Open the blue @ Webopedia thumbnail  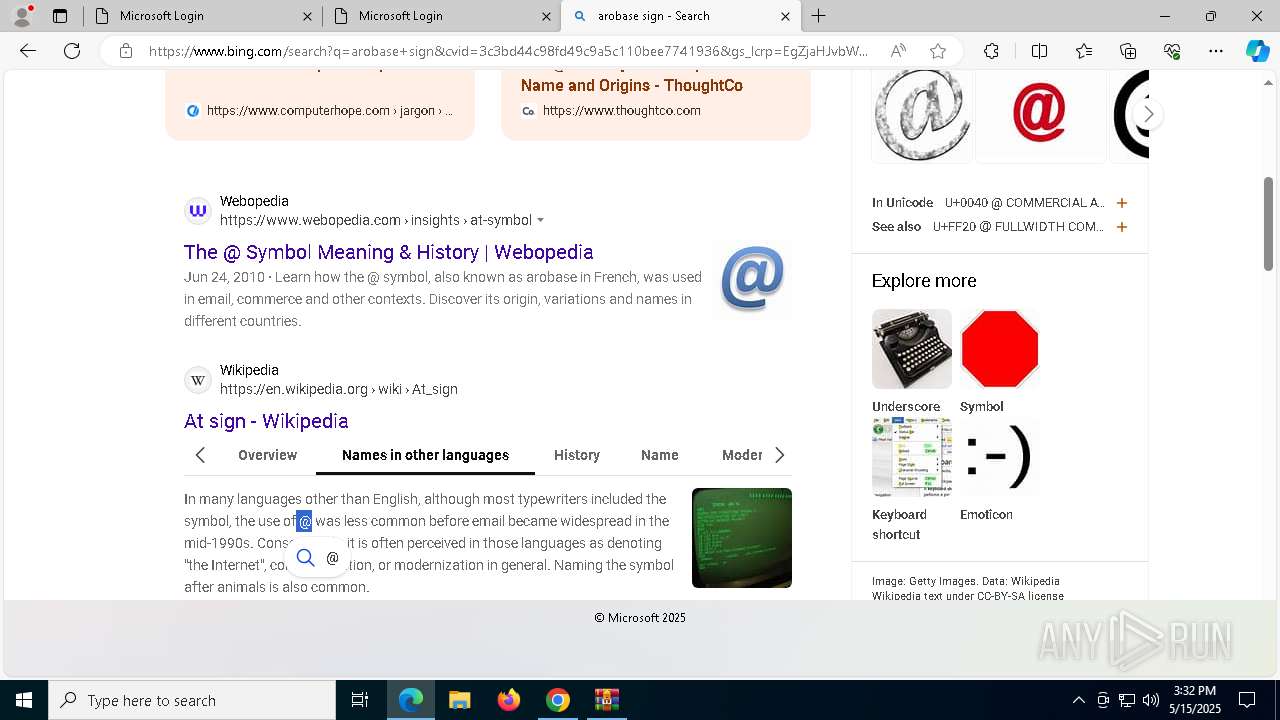click(752, 279)
